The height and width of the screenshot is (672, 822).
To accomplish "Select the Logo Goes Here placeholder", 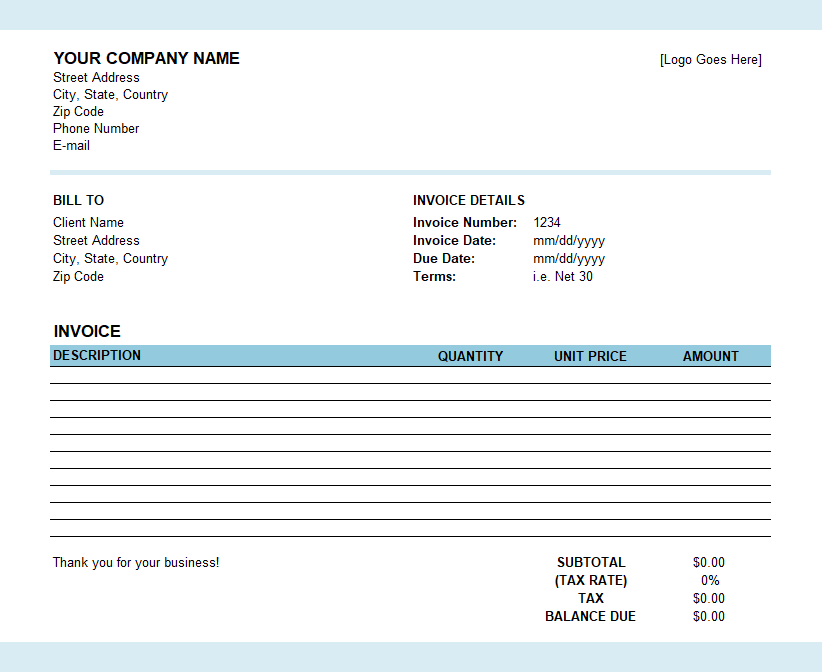I will [710, 60].
